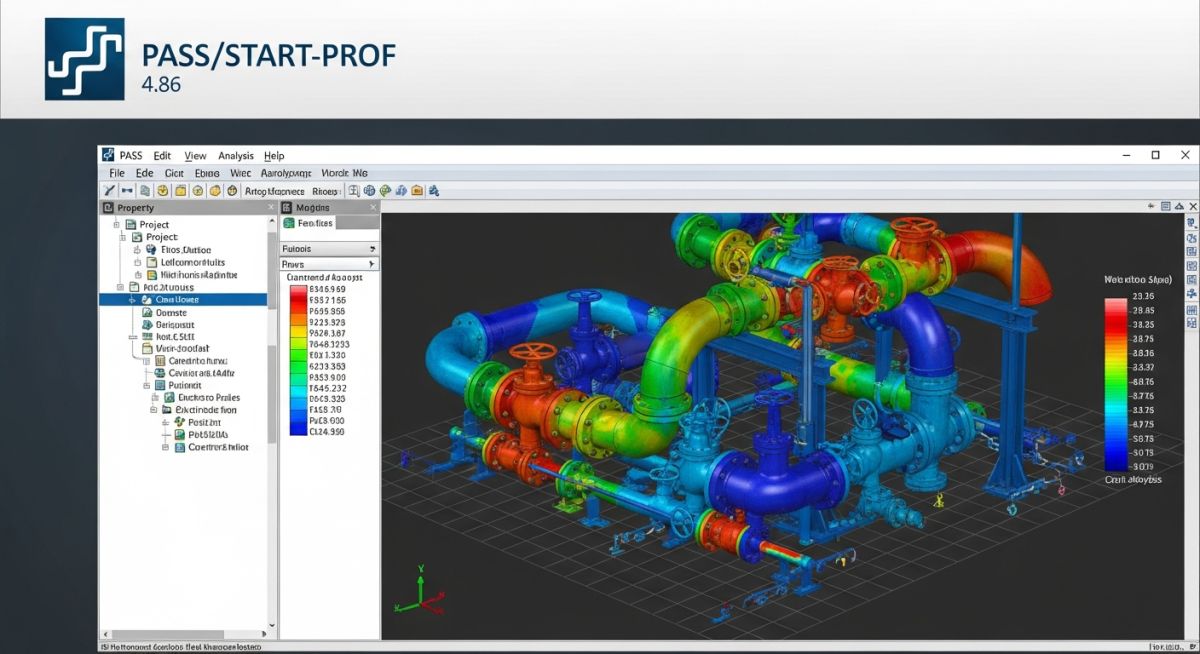
Task: Open the File menu
Action: click(117, 173)
